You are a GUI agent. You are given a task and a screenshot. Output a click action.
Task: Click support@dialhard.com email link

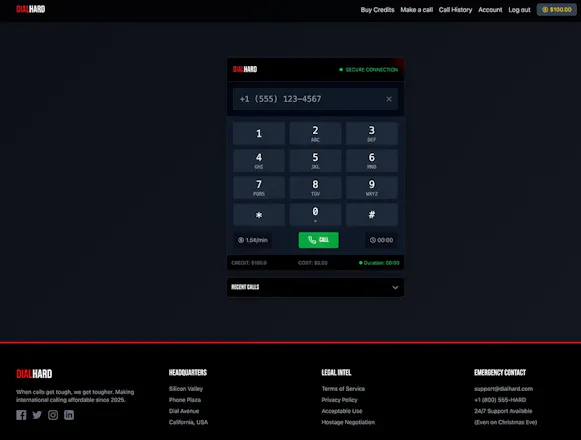click(504, 389)
